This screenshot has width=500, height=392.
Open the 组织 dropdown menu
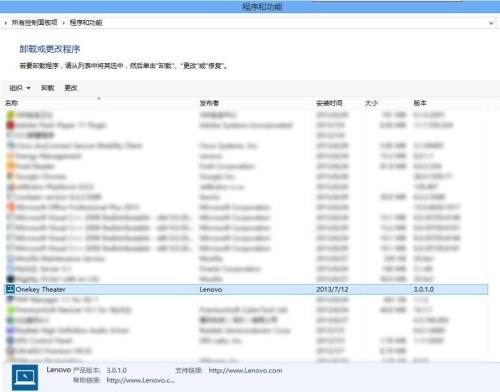click(20, 88)
